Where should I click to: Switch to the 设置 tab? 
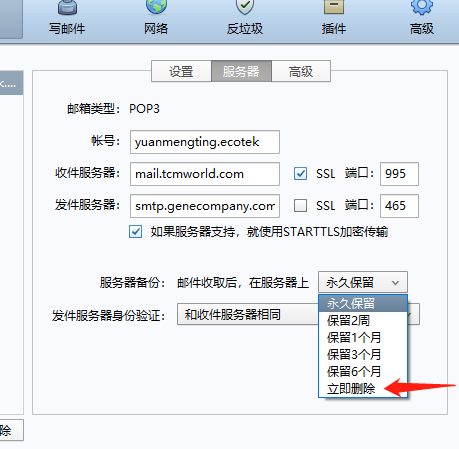tap(181, 71)
